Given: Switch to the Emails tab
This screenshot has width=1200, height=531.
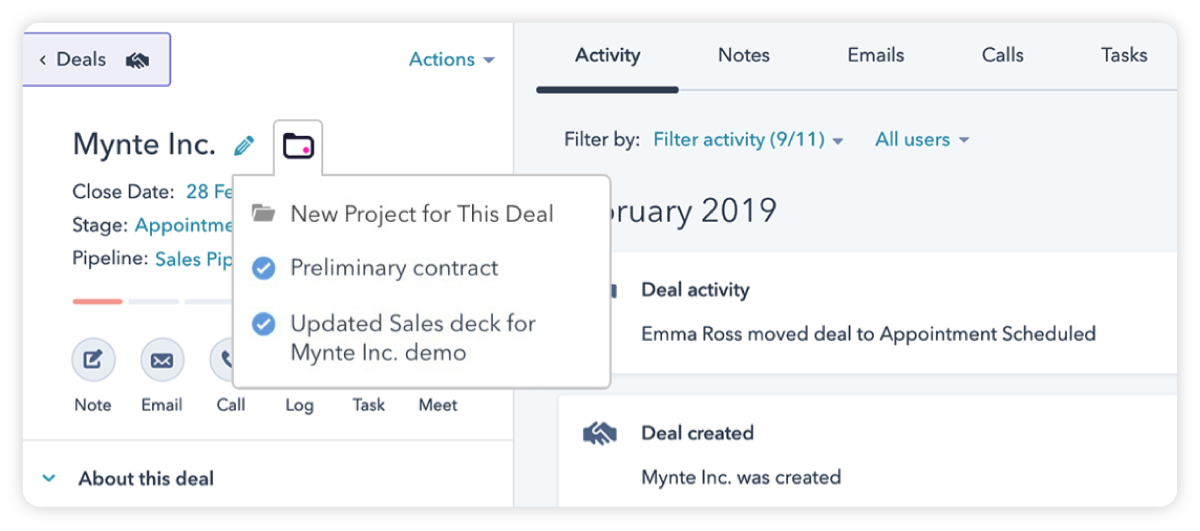Looking at the screenshot, I should [876, 56].
